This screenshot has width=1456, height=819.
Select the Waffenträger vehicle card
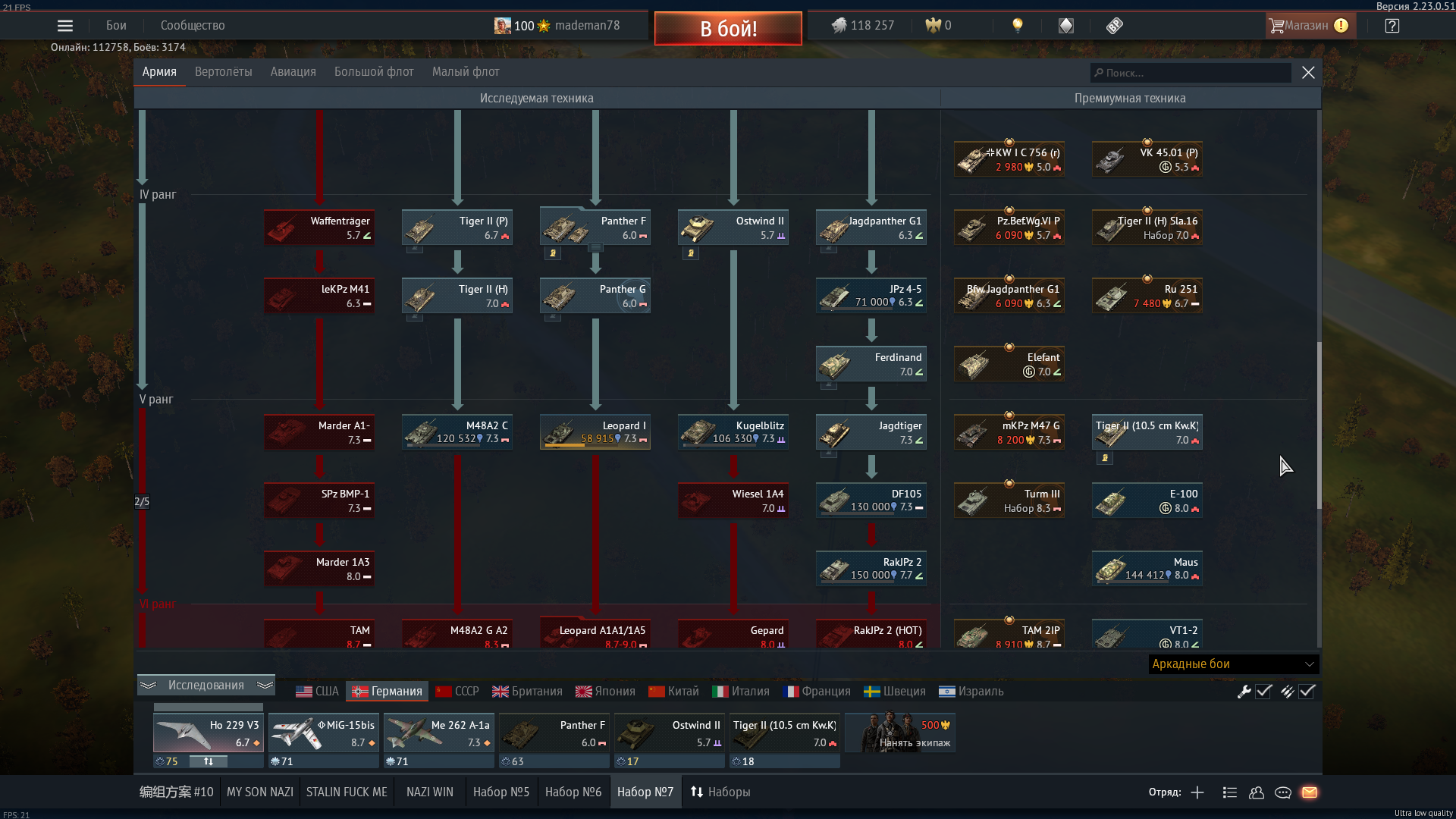point(319,227)
